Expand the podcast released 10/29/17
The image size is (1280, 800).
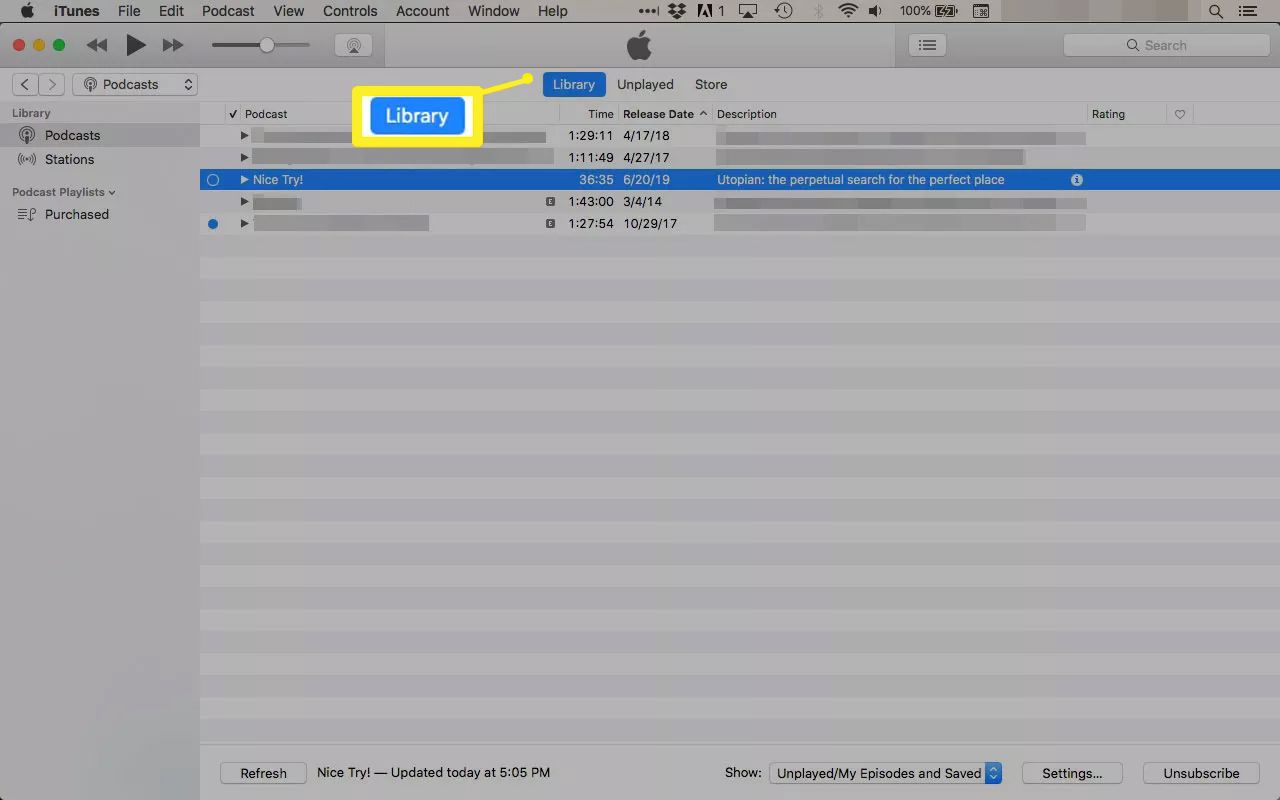pos(244,224)
